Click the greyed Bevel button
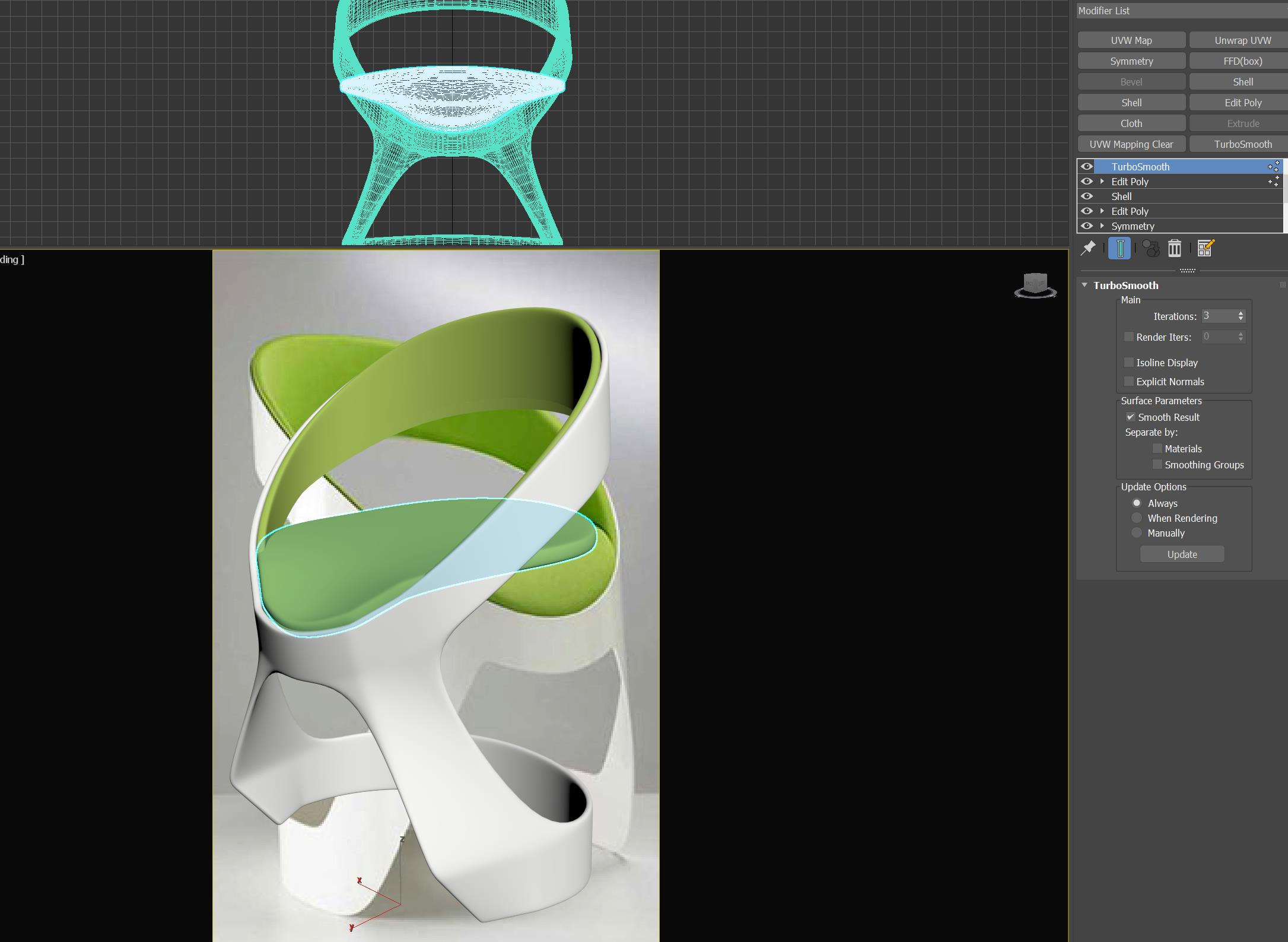 [1131, 82]
